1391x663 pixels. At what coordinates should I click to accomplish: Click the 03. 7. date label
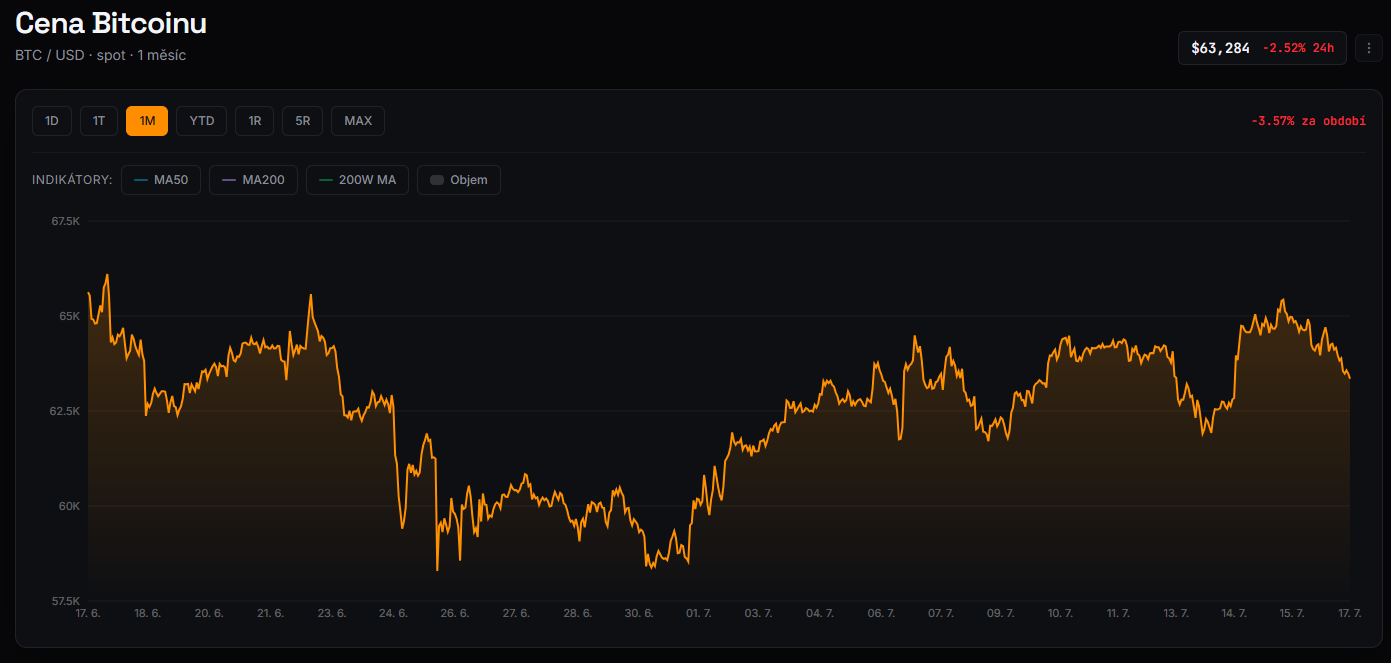pos(759,613)
